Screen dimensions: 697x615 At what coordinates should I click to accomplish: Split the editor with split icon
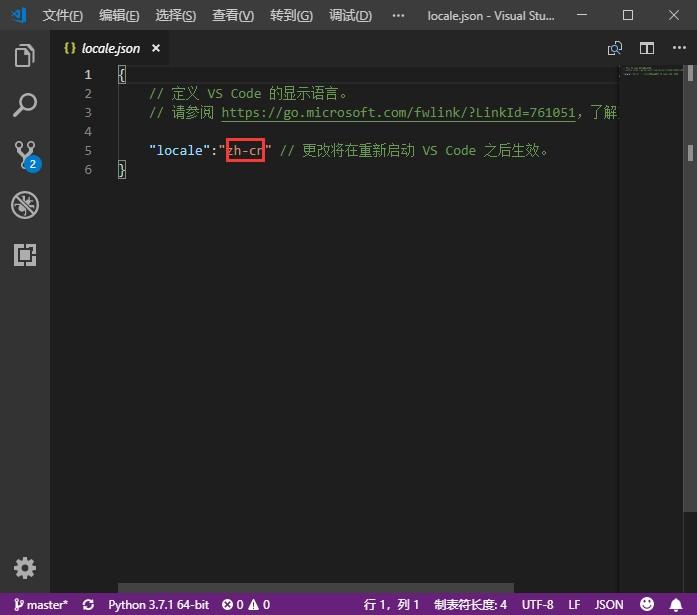point(647,48)
